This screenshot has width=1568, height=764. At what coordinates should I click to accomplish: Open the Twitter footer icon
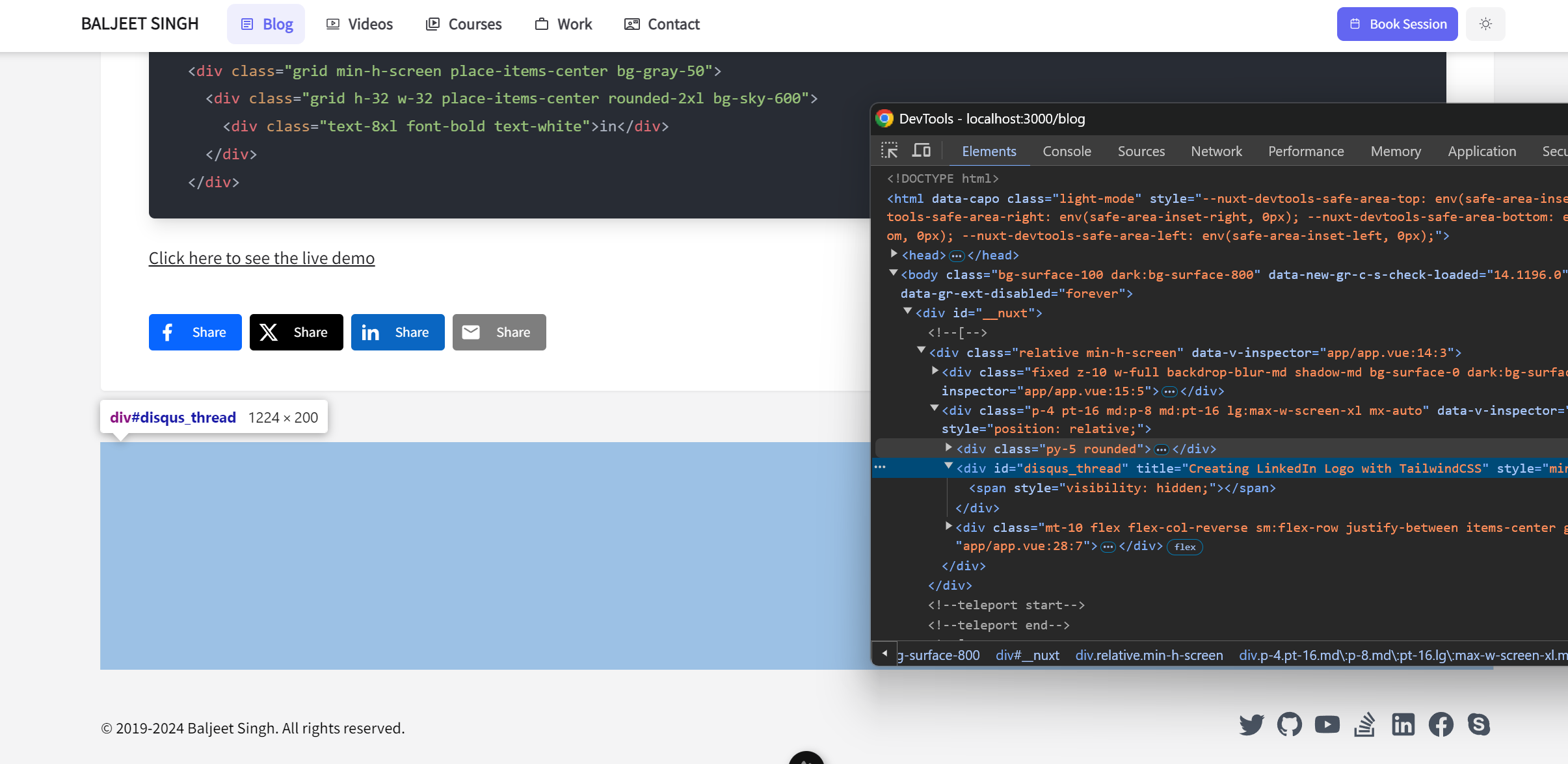click(1251, 724)
